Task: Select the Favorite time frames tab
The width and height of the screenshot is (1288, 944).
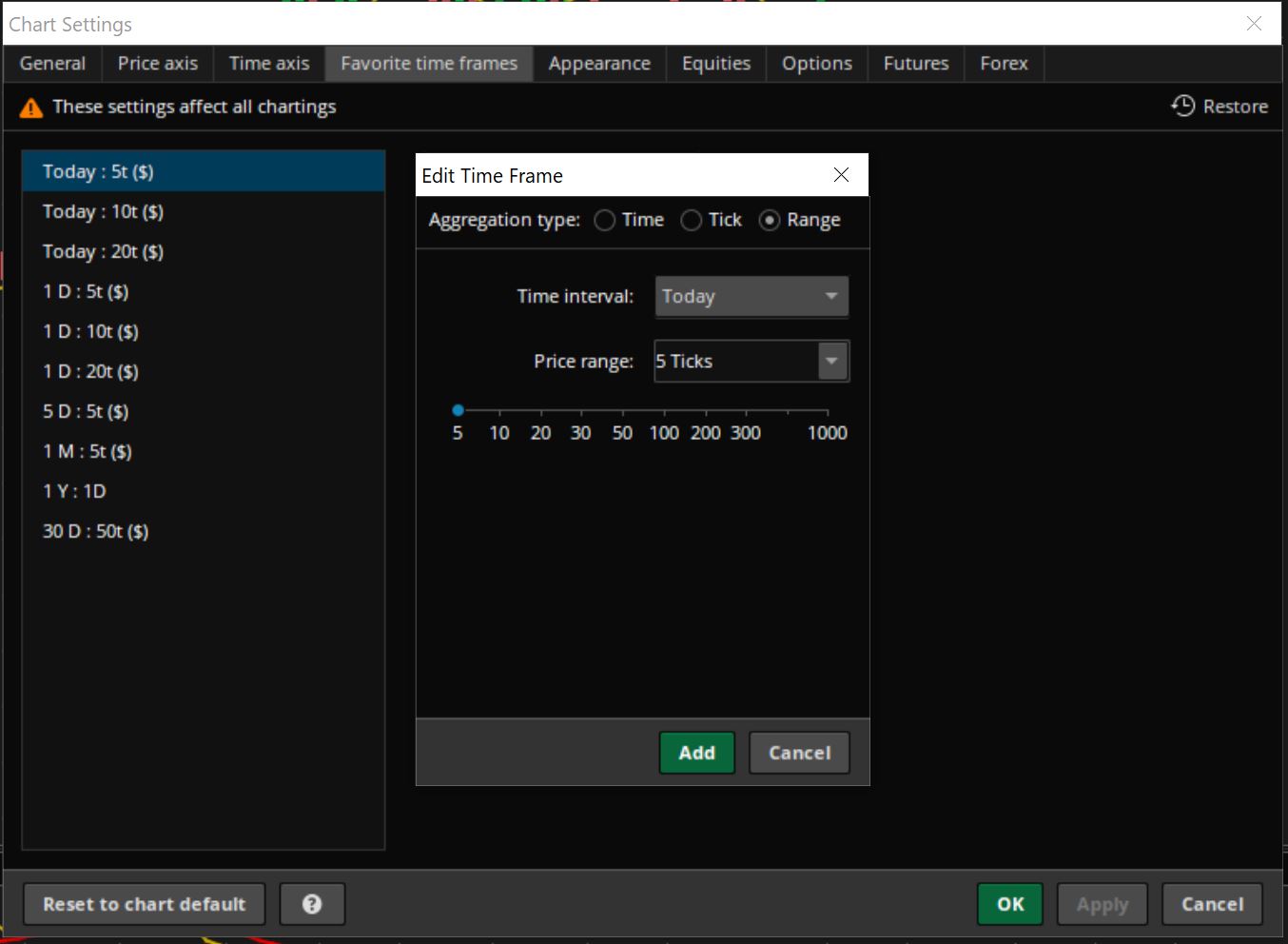Action: (x=429, y=64)
